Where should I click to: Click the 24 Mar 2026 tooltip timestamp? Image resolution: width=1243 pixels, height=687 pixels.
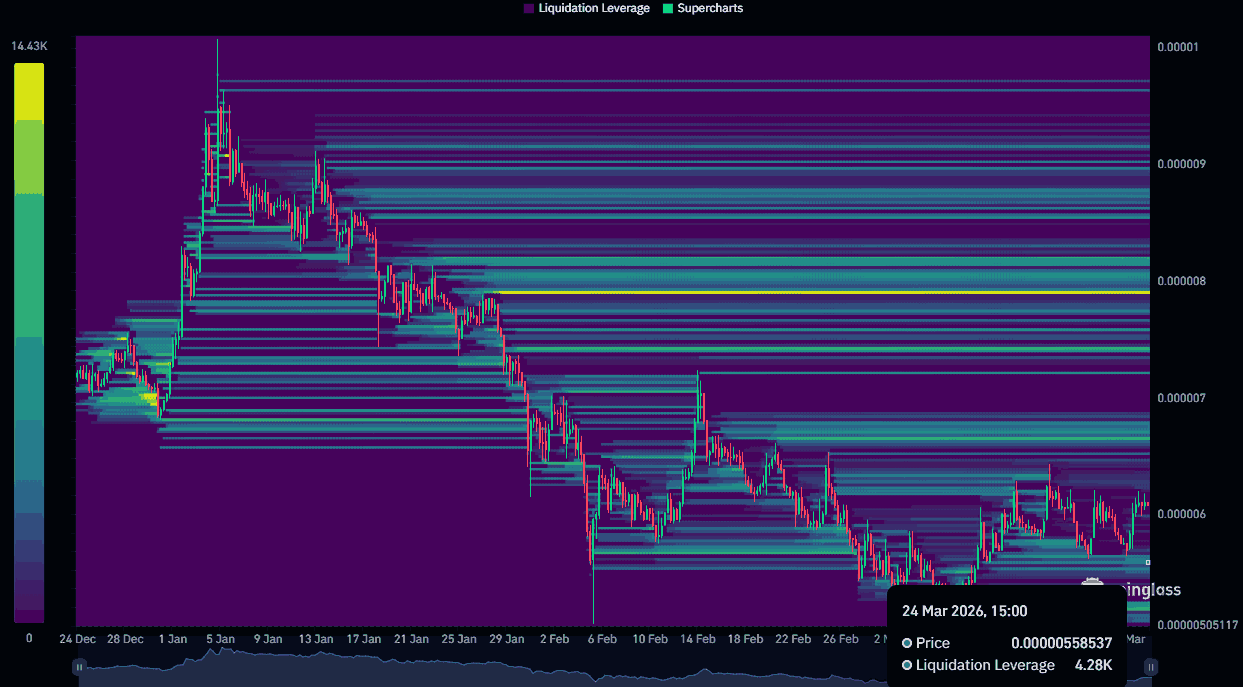tap(964, 611)
